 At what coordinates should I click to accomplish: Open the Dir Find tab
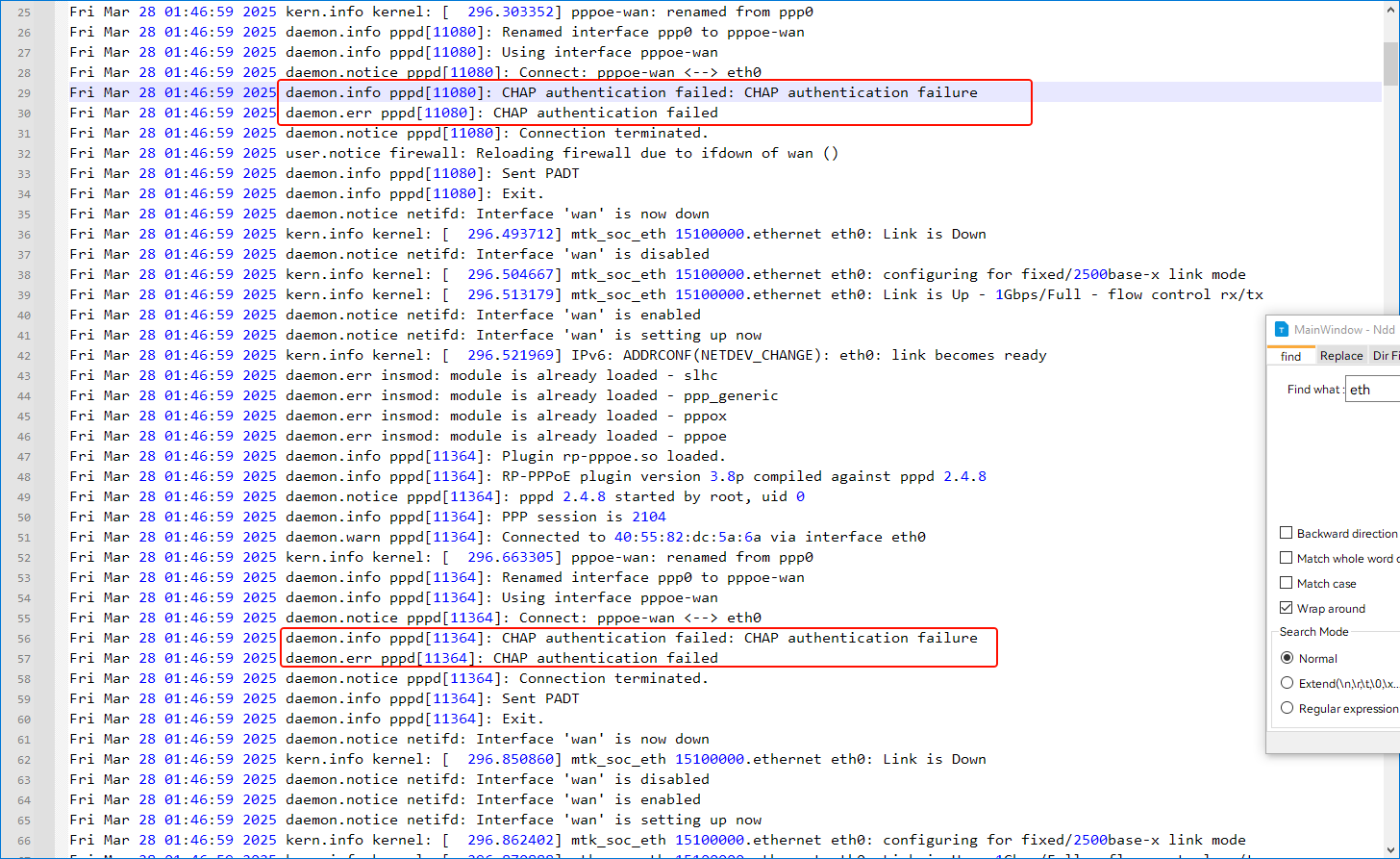tap(1385, 356)
